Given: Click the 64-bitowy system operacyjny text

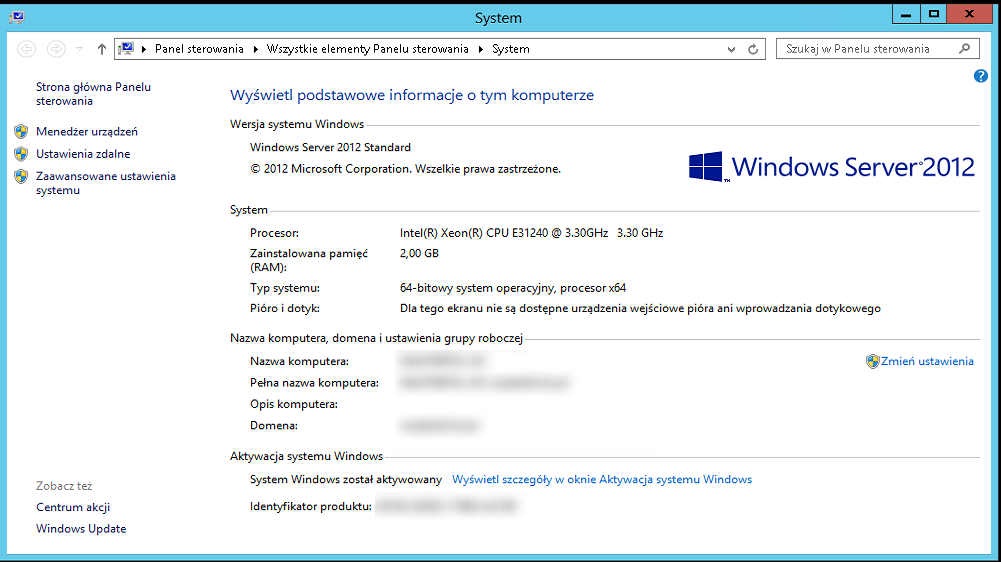Looking at the screenshot, I should point(513,288).
